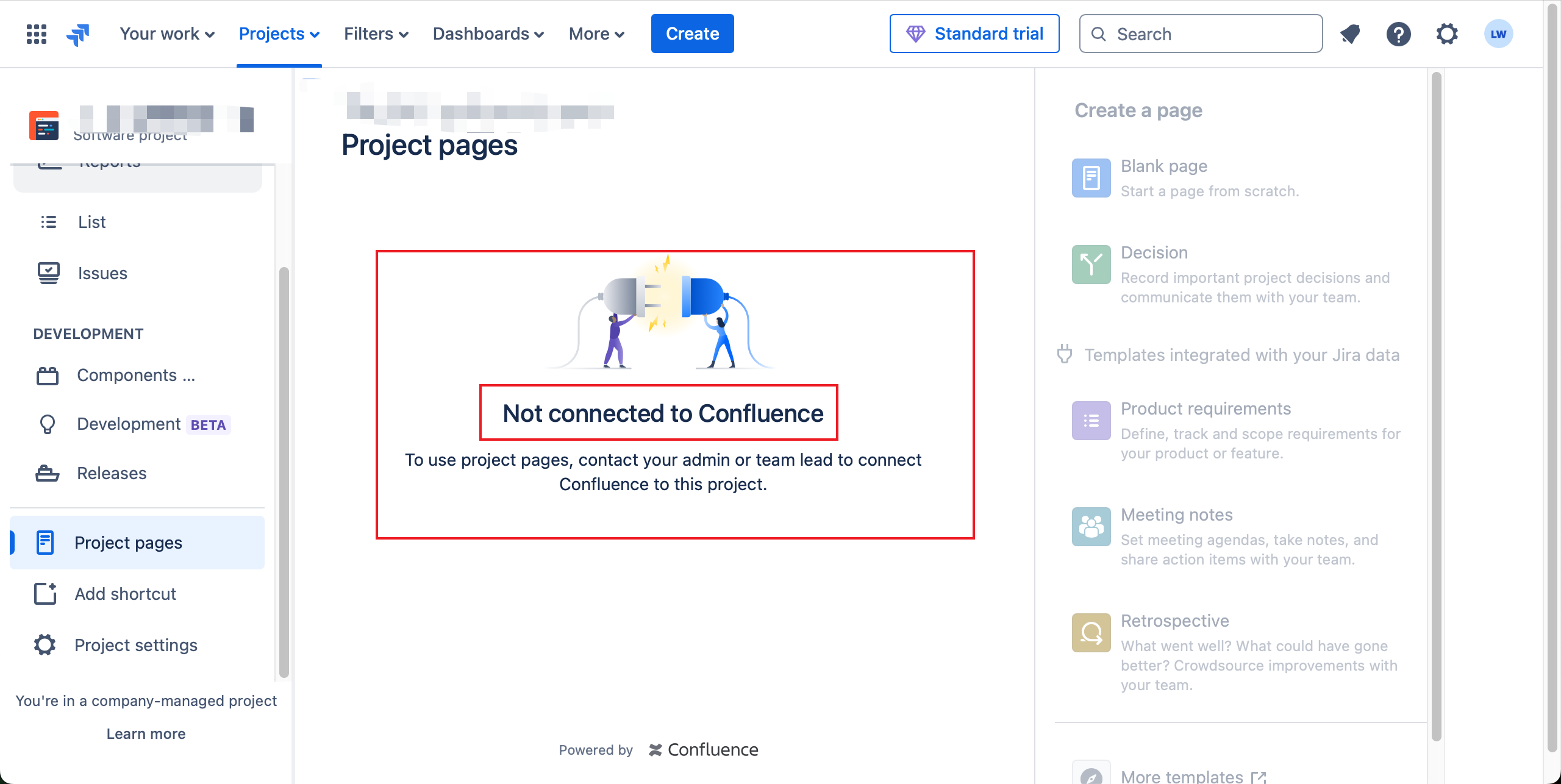Click the Jira logo icon
The height and width of the screenshot is (784, 1561).
pos(78,34)
